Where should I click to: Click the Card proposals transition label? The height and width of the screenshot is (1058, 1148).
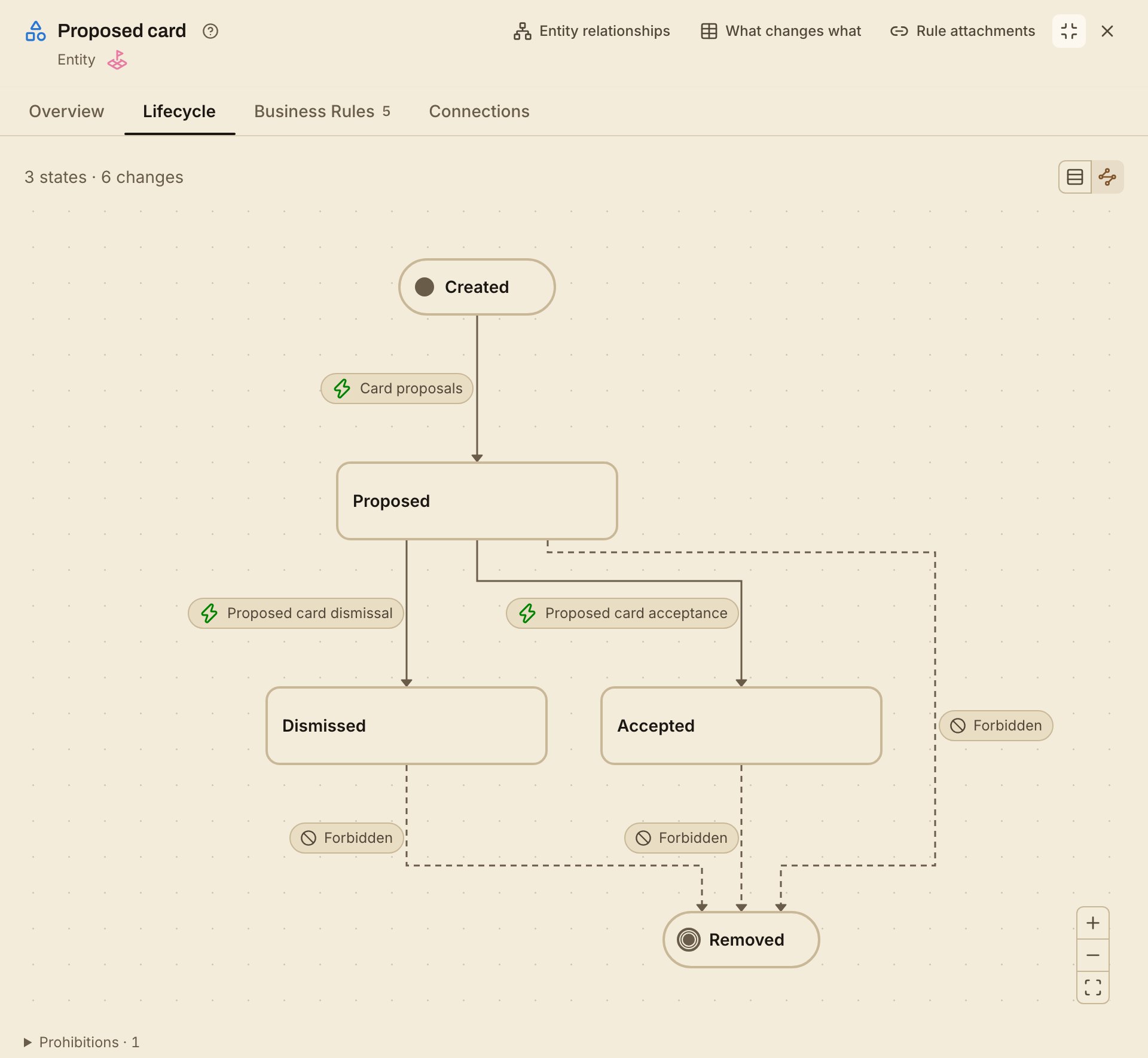tap(397, 389)
